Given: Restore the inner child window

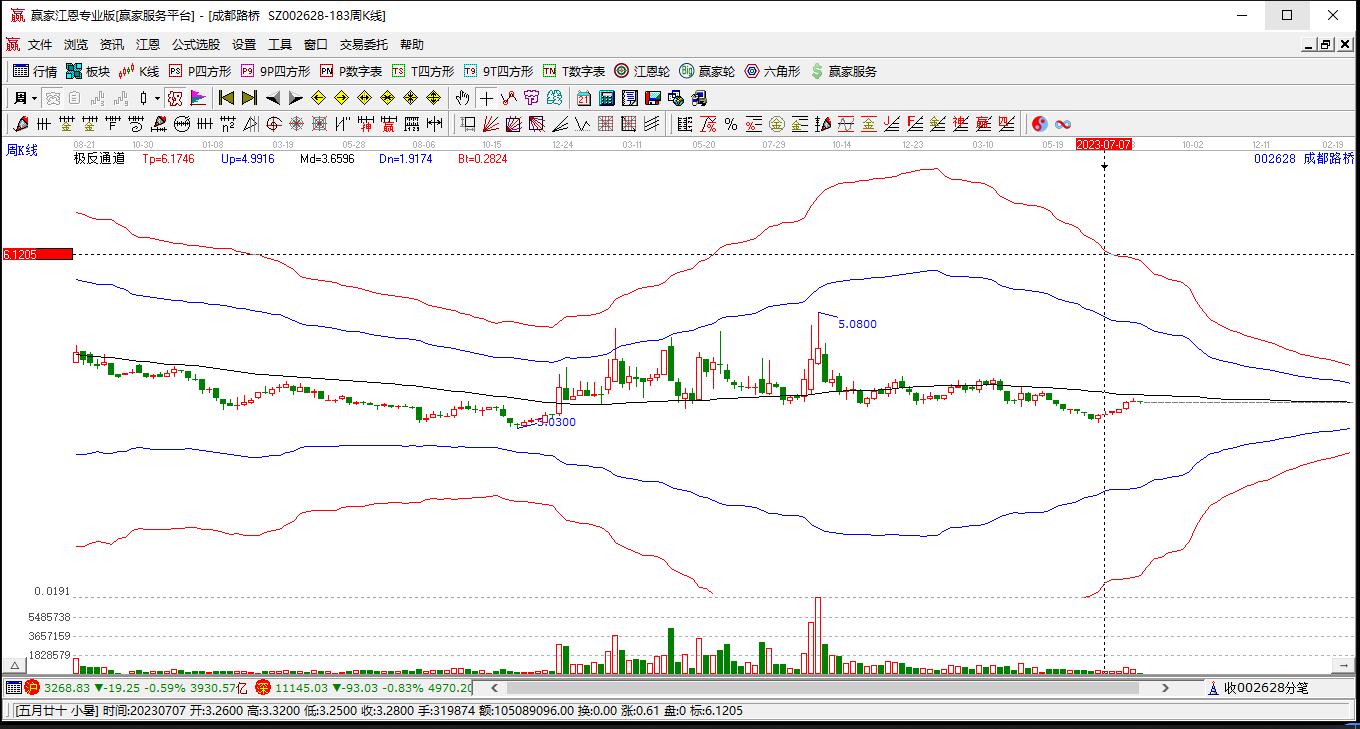Looking at the screenshot, I should [1326, 45].
